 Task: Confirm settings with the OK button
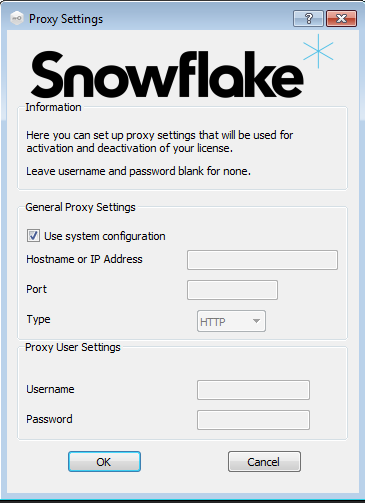click(104, 462)
